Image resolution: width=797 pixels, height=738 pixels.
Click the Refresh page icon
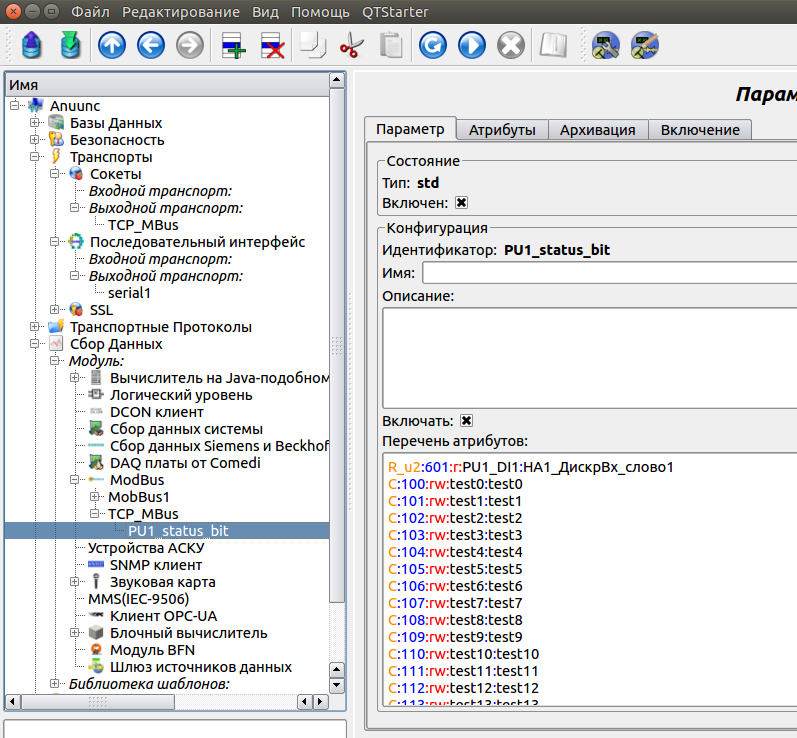[x=432, y=45]
